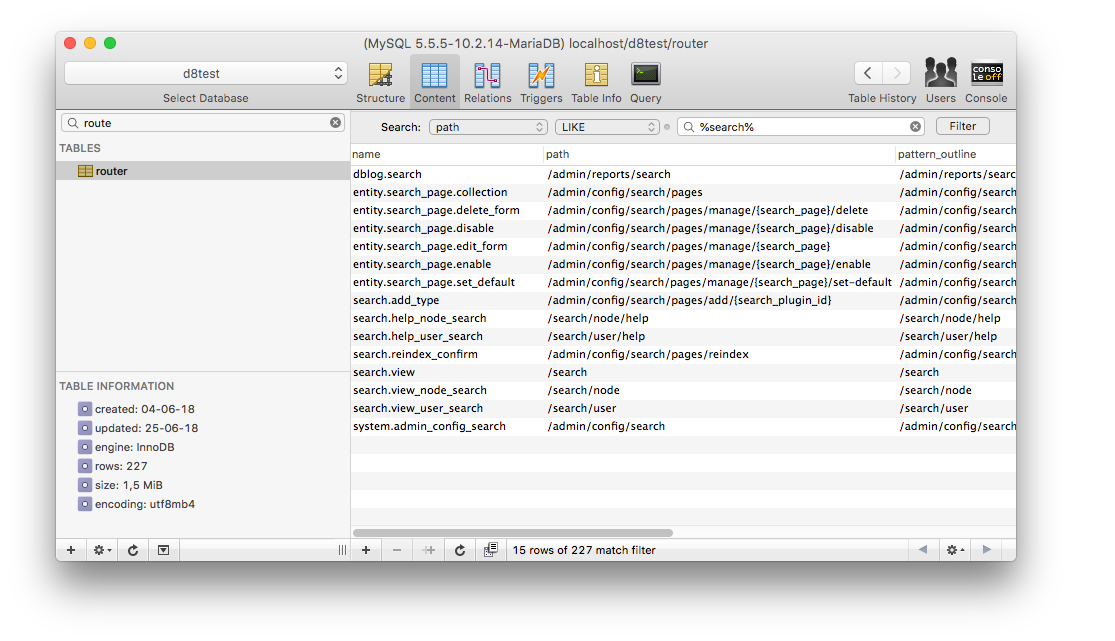Go back in Table History
This screenshot has width=1115, height=641.
pyautogui.click(x=867, y=72)
